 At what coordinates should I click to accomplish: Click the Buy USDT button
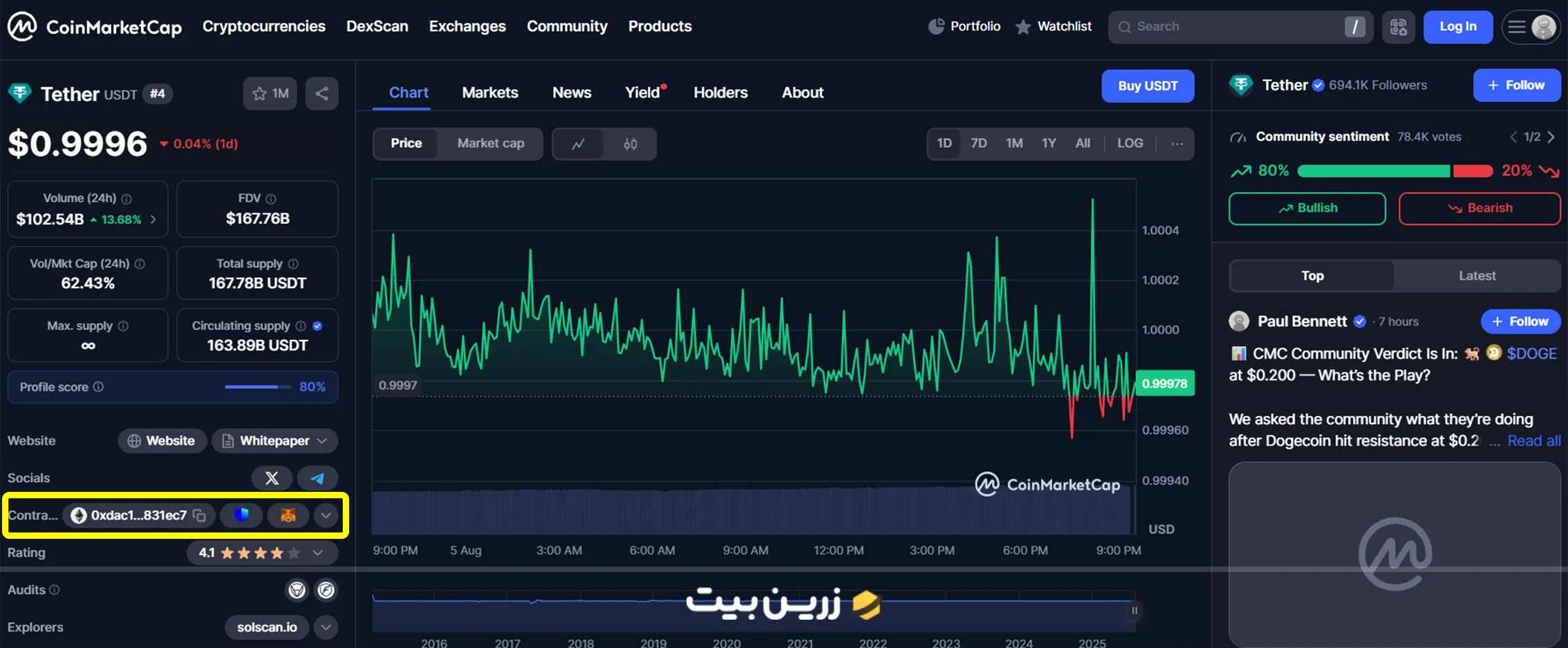pyautogui.click(x=1148, y=86)
